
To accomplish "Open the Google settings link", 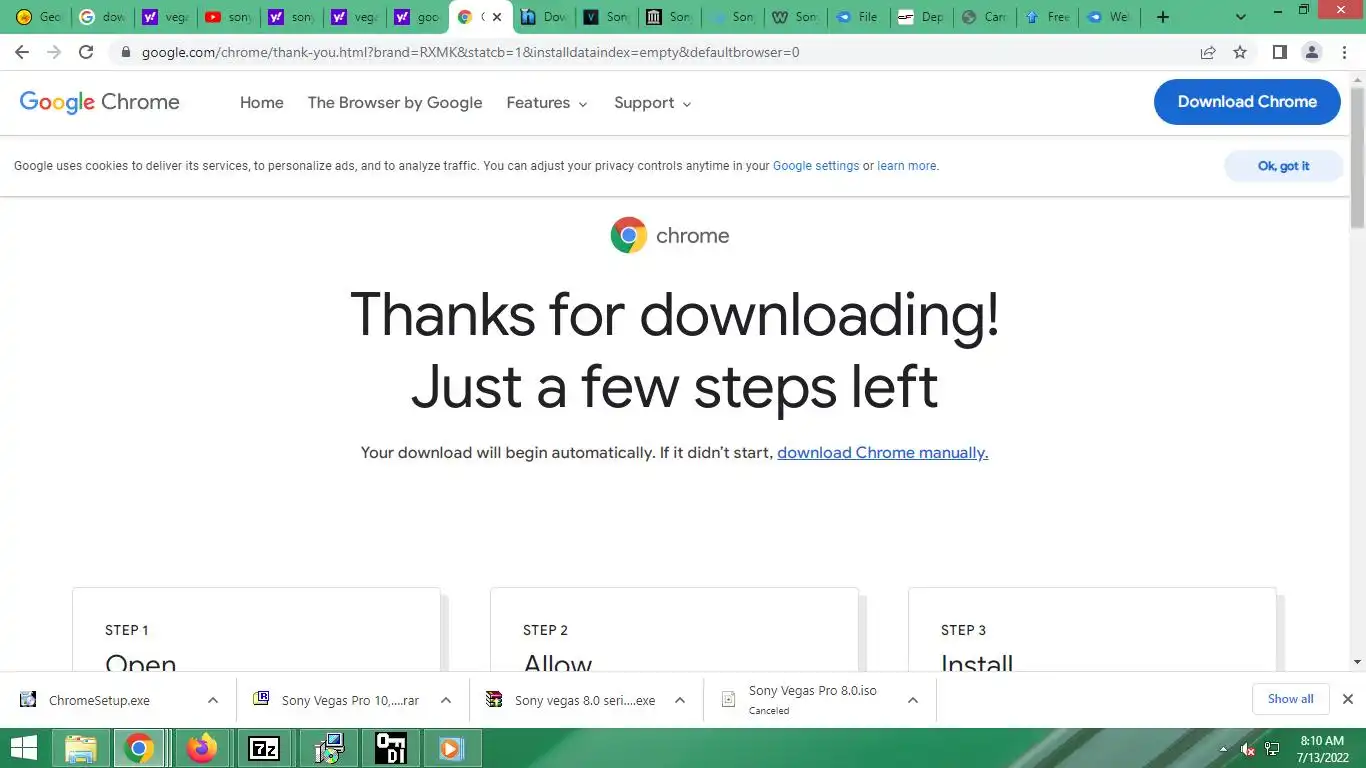I will (x=816, y=166).
